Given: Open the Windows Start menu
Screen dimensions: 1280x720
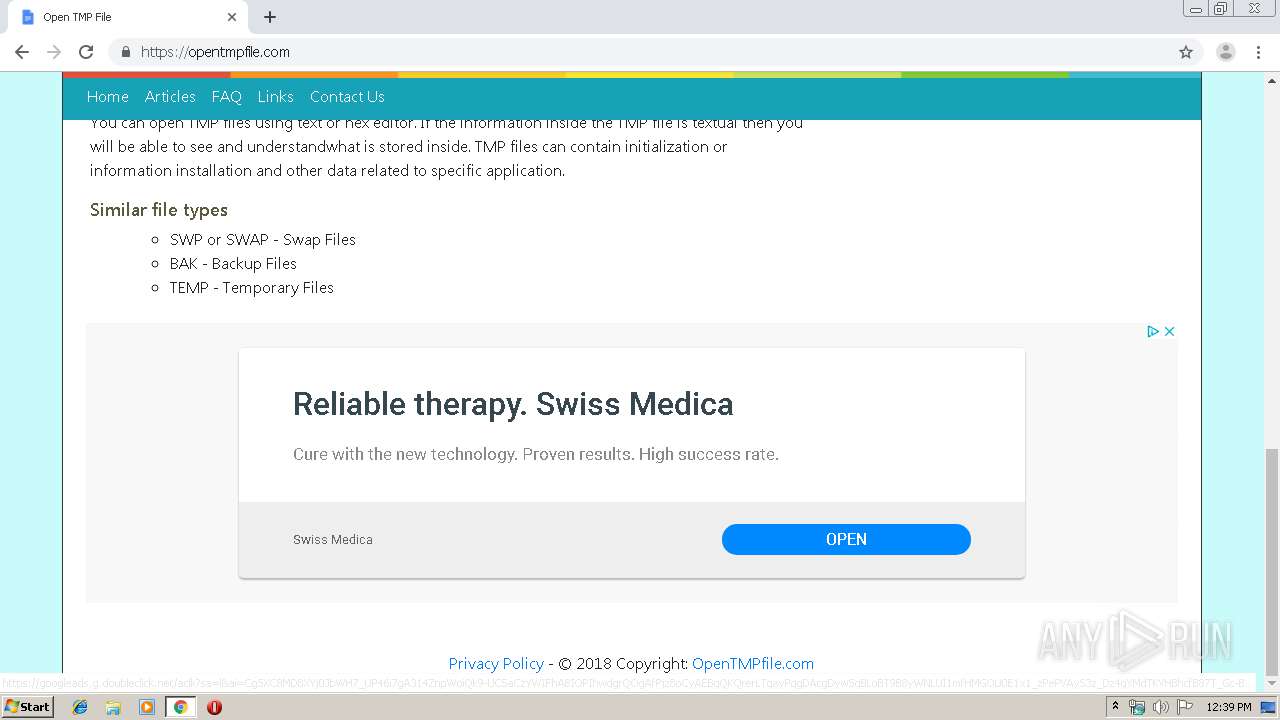Looking at the screenshot, I should (x=27, y=707).
